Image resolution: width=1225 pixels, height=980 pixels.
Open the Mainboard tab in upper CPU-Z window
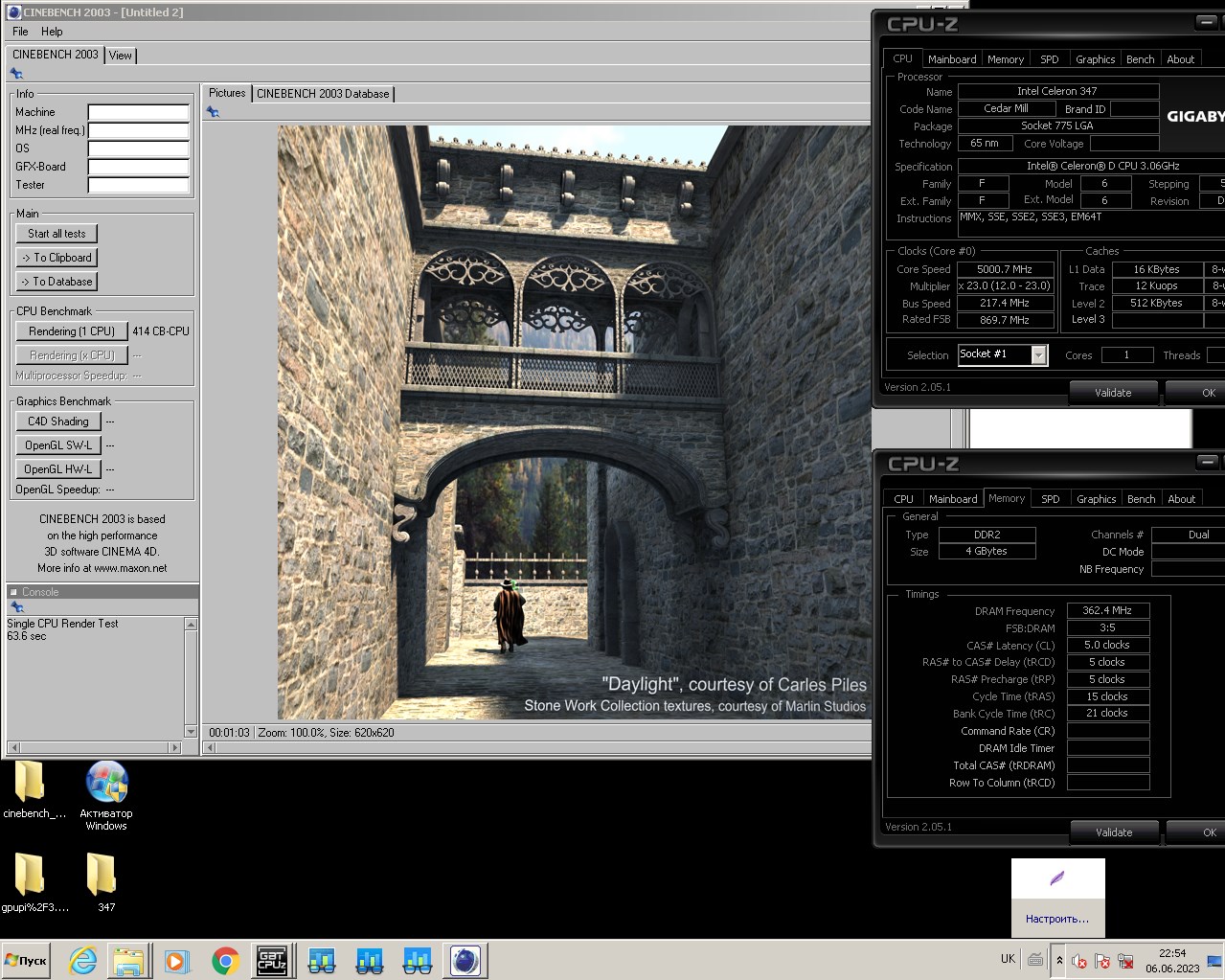click(x=952, y=59)
